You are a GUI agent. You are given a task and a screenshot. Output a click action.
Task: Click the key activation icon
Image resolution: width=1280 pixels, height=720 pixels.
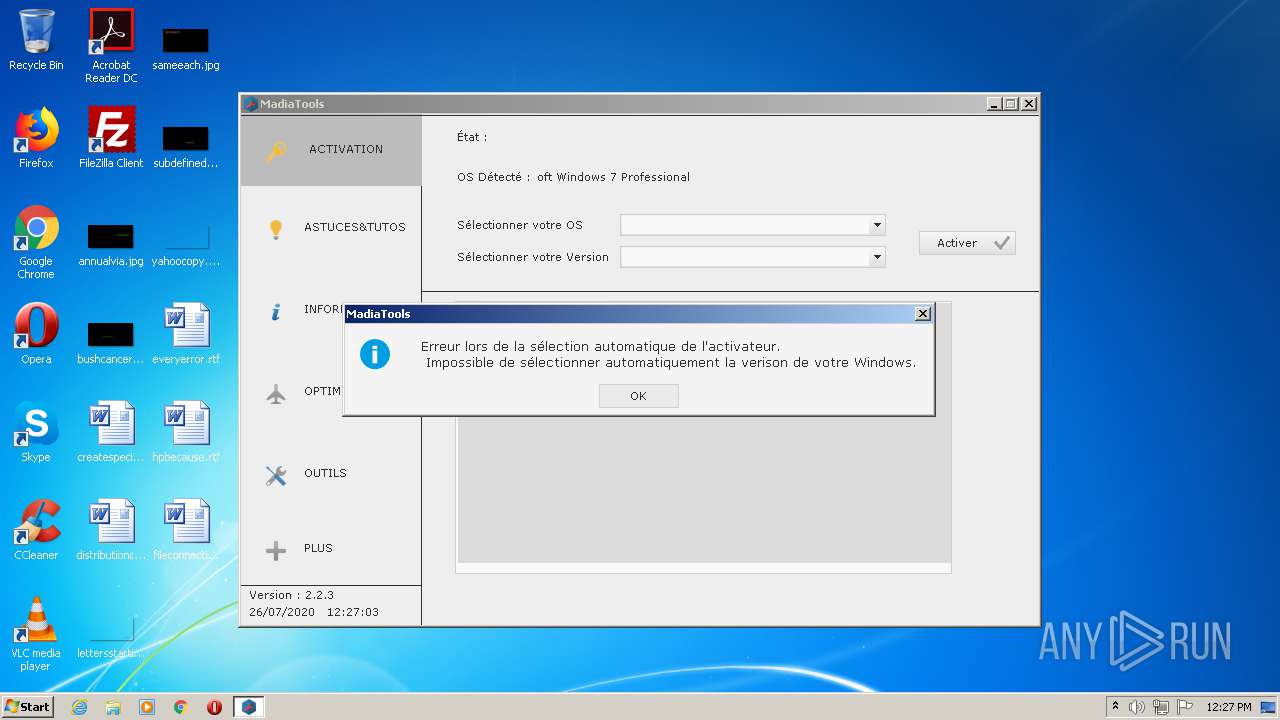[x=276, y=151]
